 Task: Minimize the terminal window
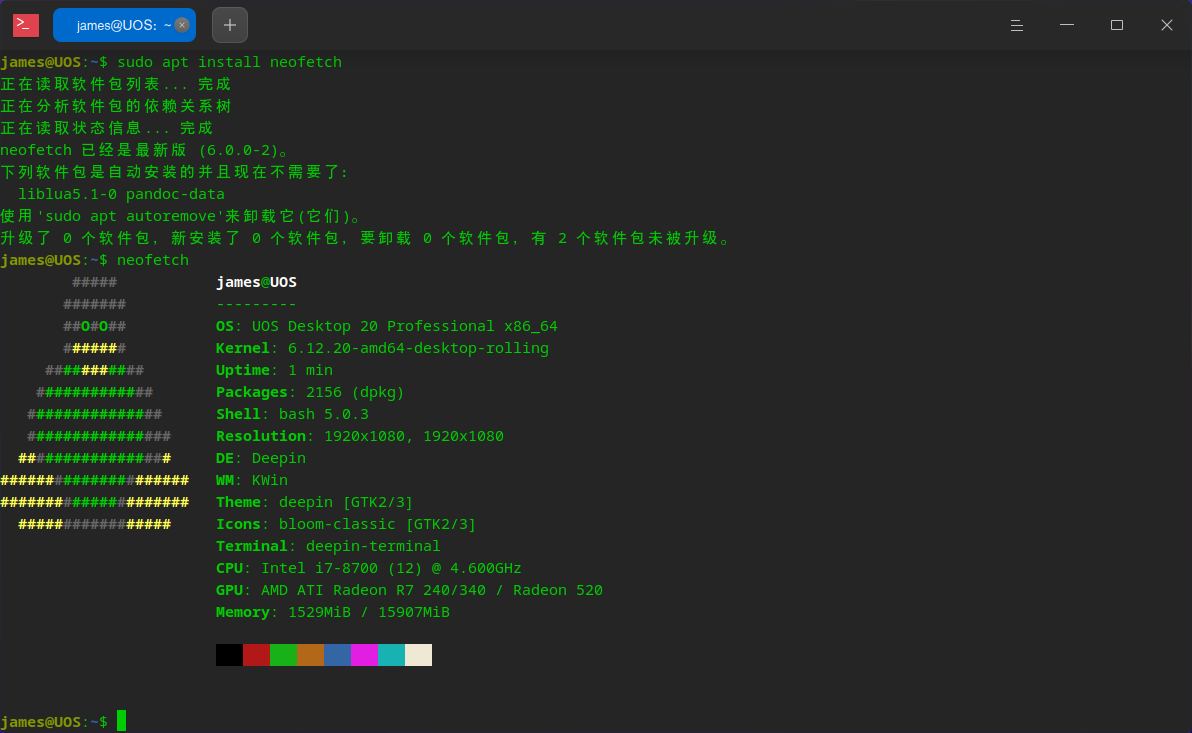(x=1067, y=25)
